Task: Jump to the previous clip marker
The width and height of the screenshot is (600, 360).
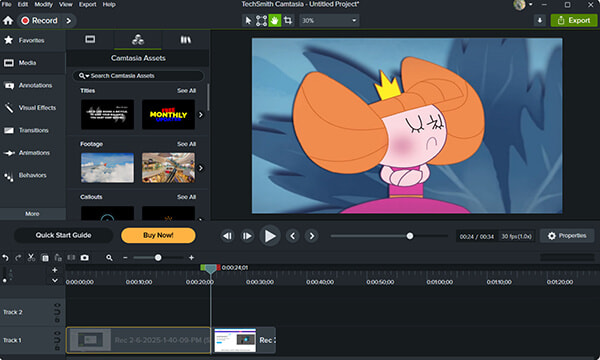Action: [x=293, y=236]
